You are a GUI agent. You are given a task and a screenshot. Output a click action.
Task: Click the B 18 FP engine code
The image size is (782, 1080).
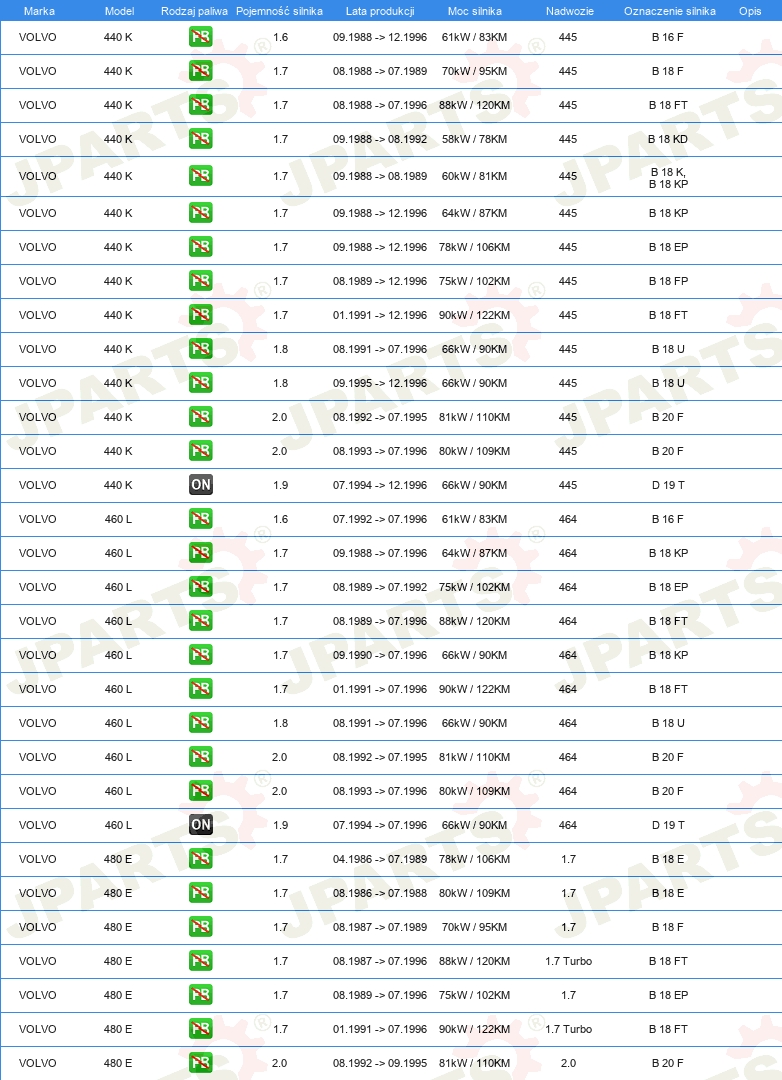(x=668, y=281)
